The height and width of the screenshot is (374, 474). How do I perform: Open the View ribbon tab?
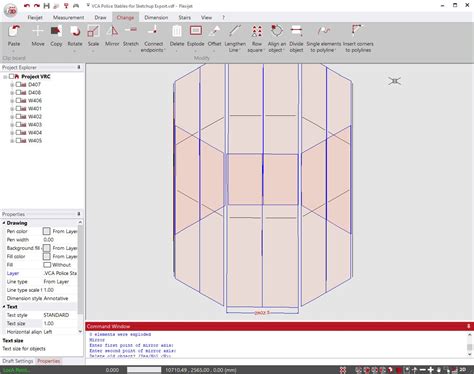pos(206,17)
